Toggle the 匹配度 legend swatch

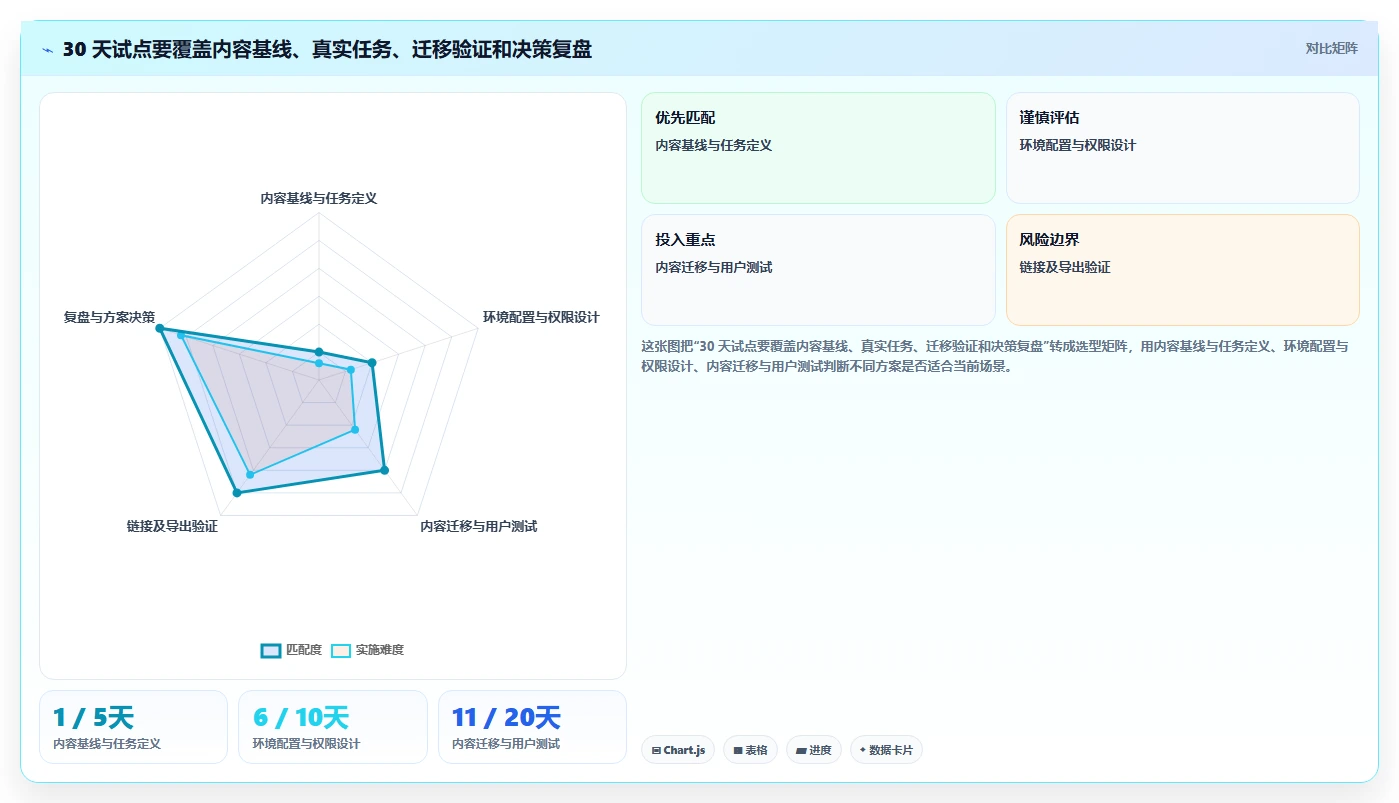point(271,650)
